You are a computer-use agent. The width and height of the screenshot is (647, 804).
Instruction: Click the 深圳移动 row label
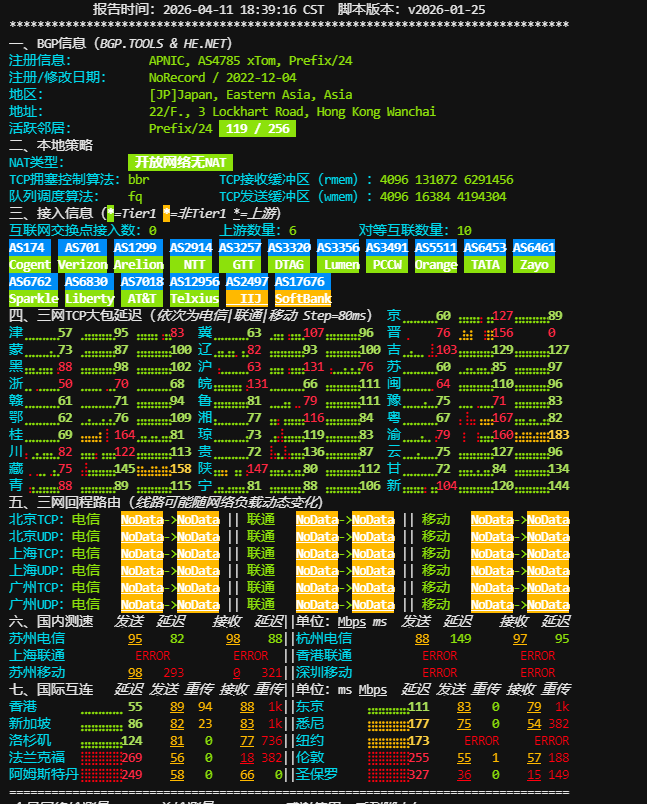[x=324, y=673]
